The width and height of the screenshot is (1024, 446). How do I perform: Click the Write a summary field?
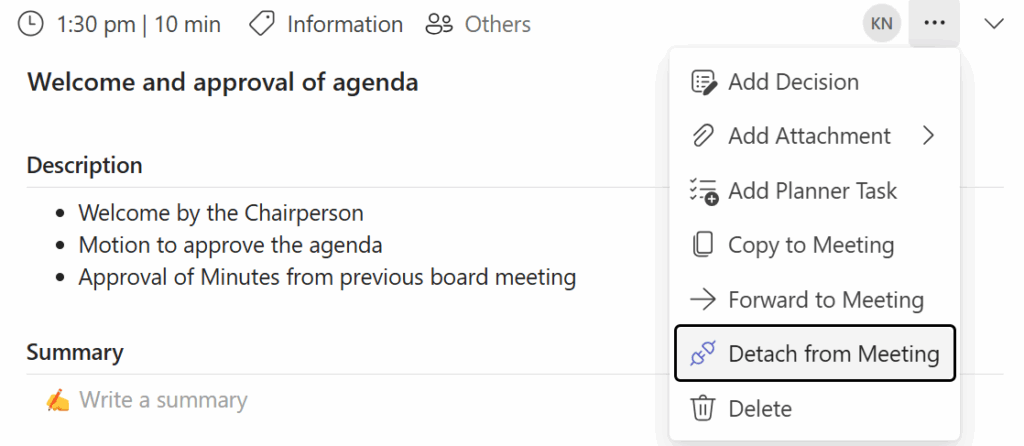(163, 400)
